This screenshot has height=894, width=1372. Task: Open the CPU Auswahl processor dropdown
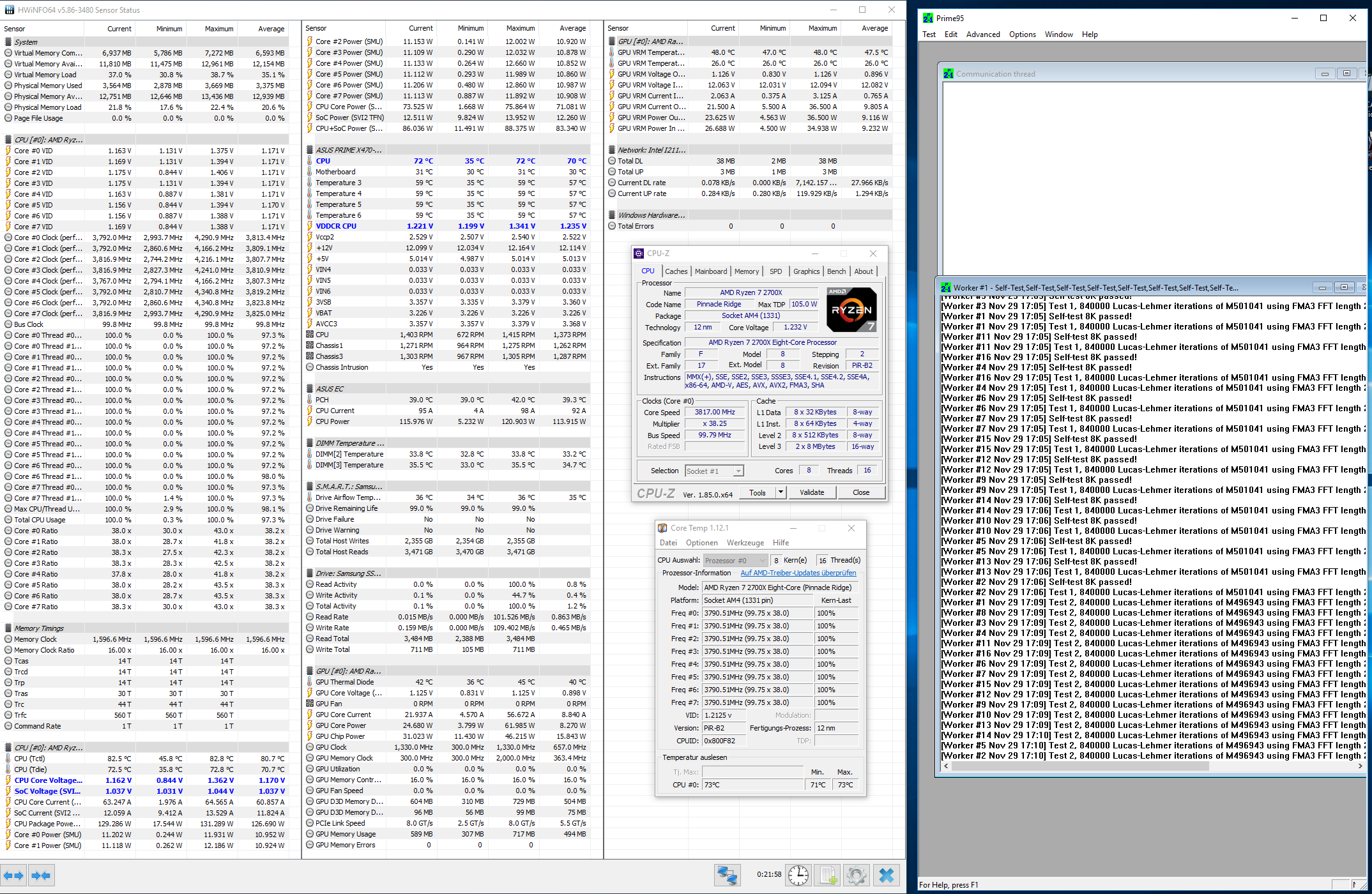(x=735, y=561)
